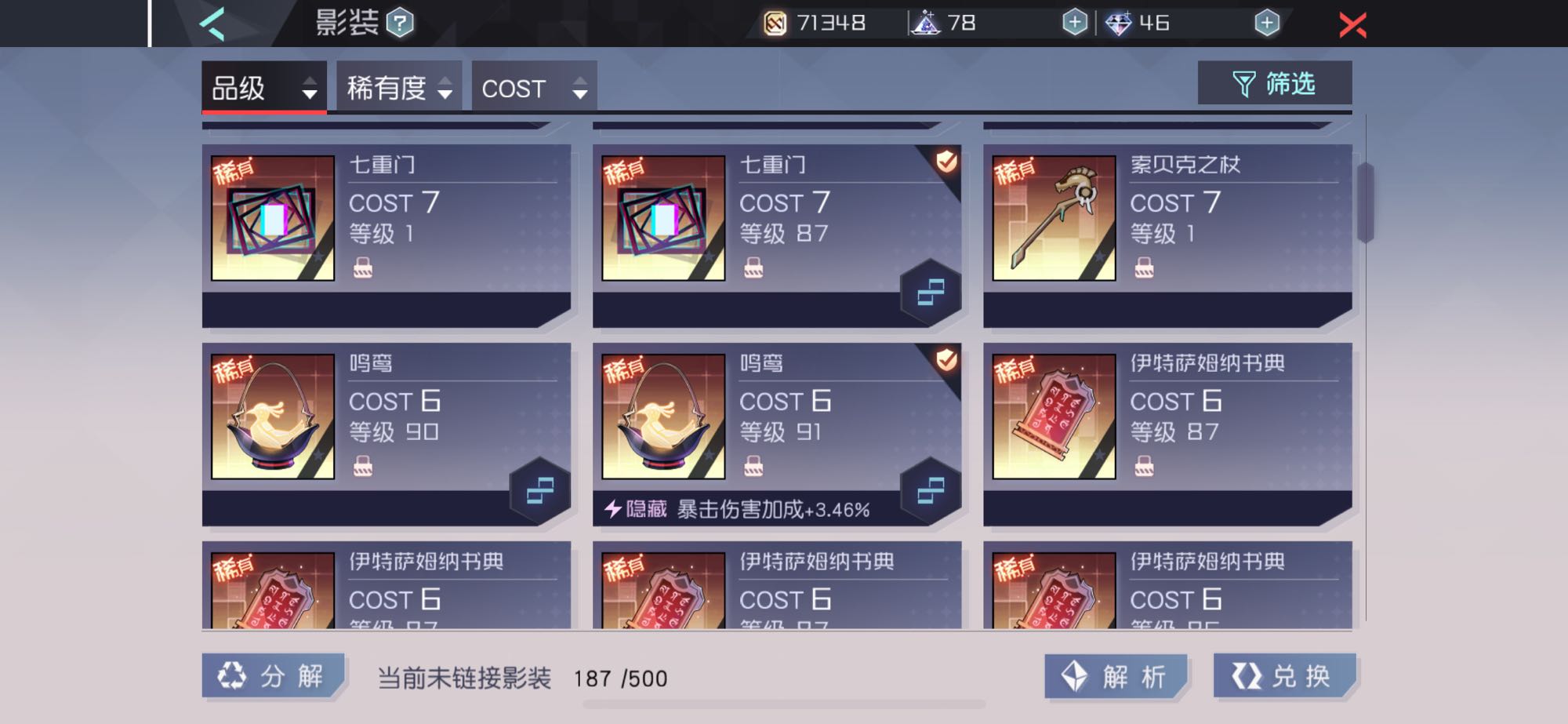The height and width of the screenshot is (724, 1568).
Task: Open the 筛选 filter menu
Action: coord(1275,83)
